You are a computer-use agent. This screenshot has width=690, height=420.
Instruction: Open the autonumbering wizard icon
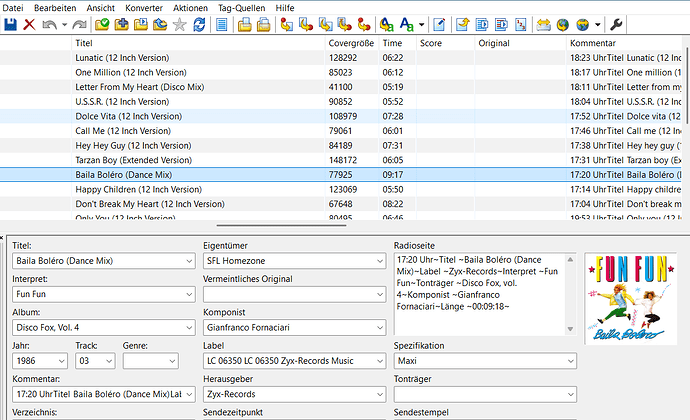tap(521, 25)
